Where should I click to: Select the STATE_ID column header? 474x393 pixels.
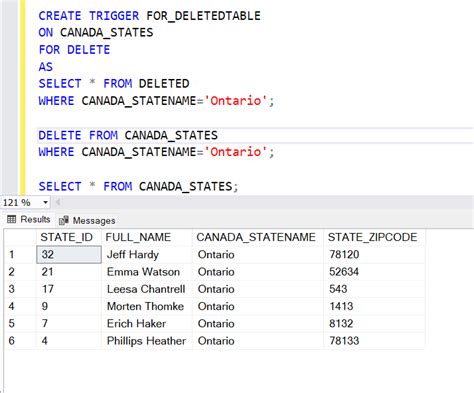(68, 237)
